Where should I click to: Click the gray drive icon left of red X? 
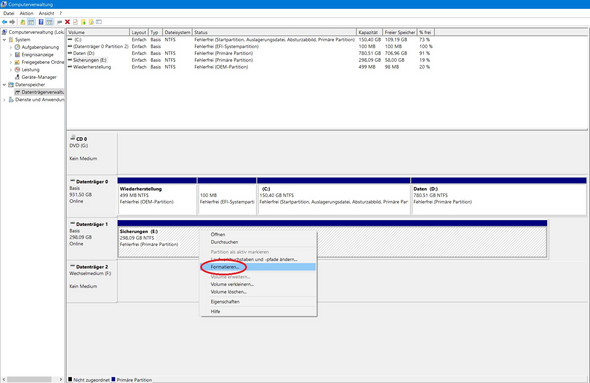click(x=59, y=22)
